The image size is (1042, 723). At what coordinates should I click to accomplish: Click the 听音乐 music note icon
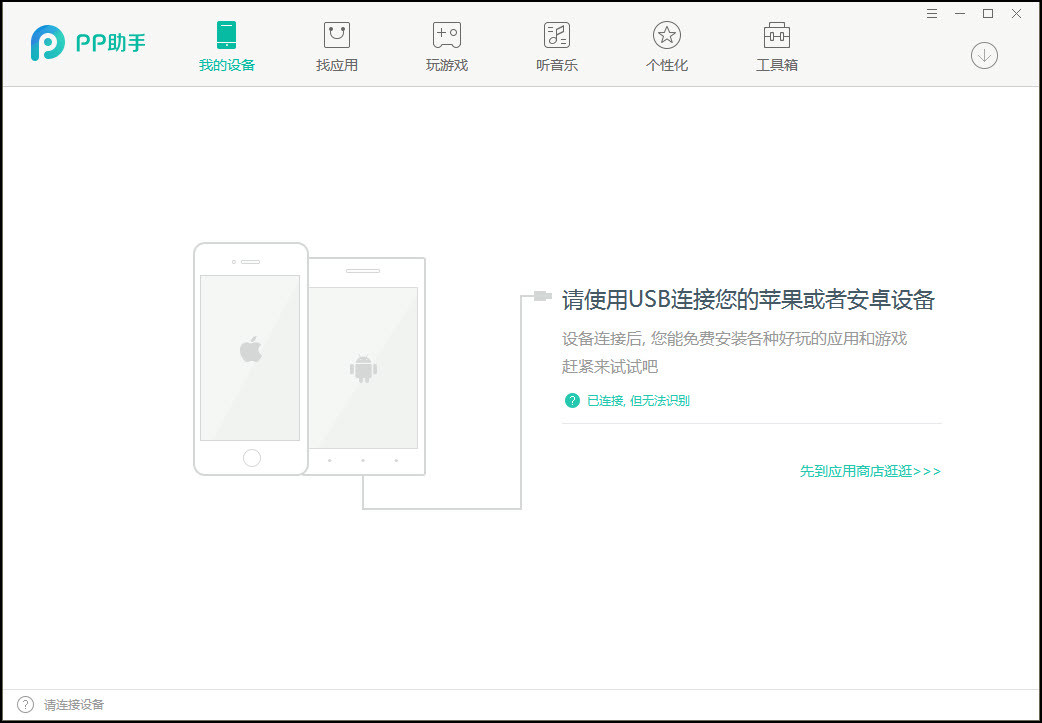557,35
